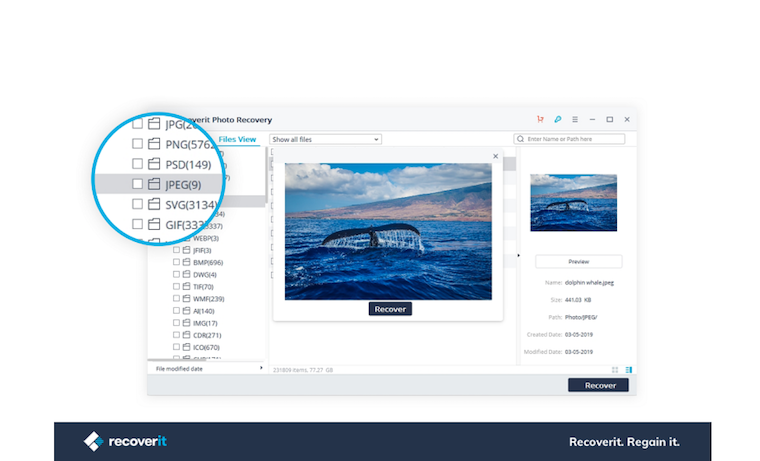
Task: Click Recover in the preview popup
Action: point(390,309)
